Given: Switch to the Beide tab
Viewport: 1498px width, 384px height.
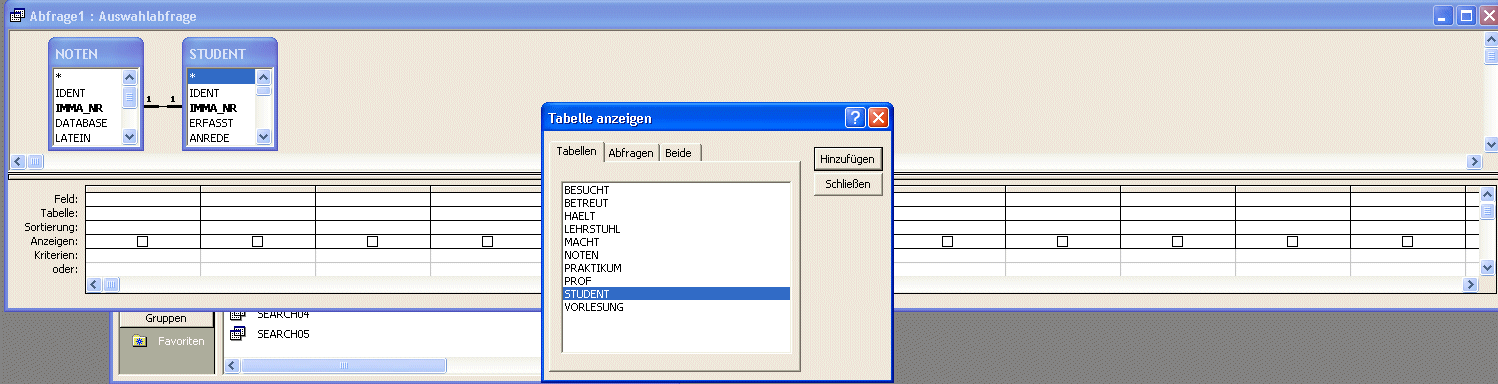Looking at the screenshot, I should coord(679,153).
